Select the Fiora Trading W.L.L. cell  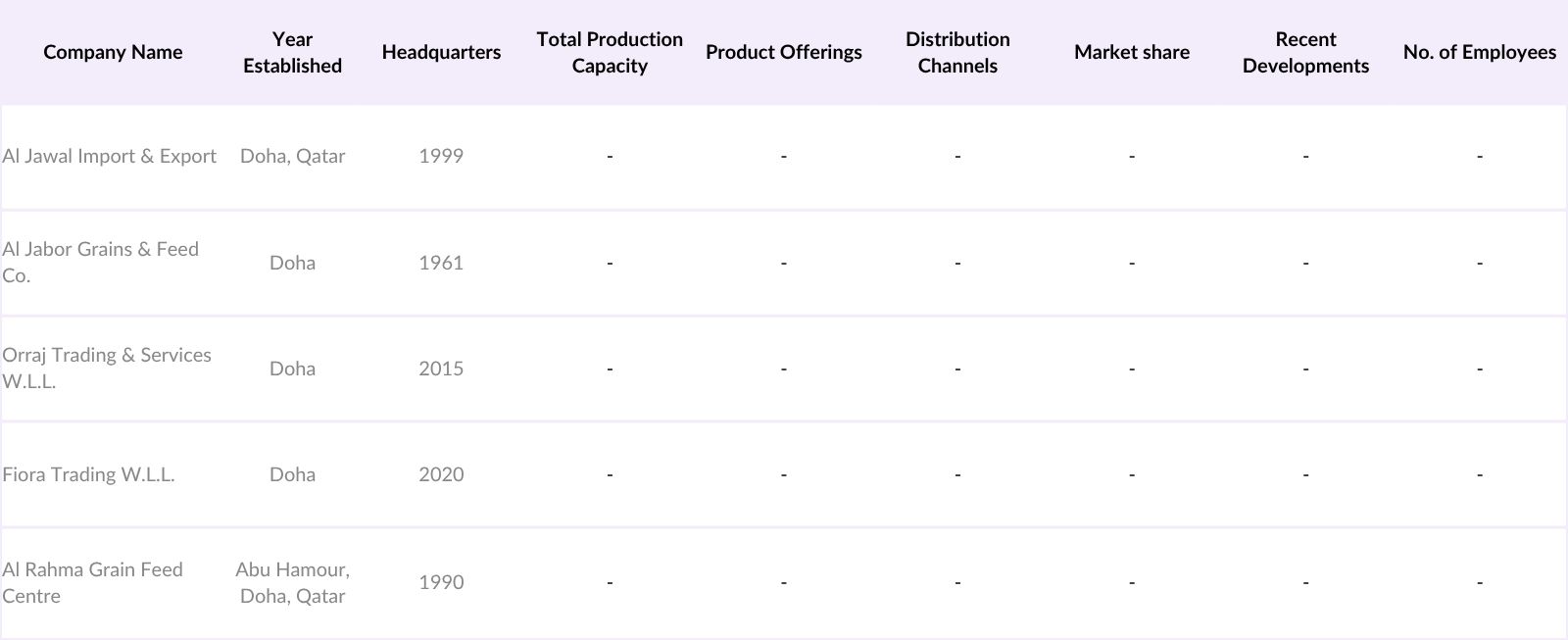(x=88, y=474)
